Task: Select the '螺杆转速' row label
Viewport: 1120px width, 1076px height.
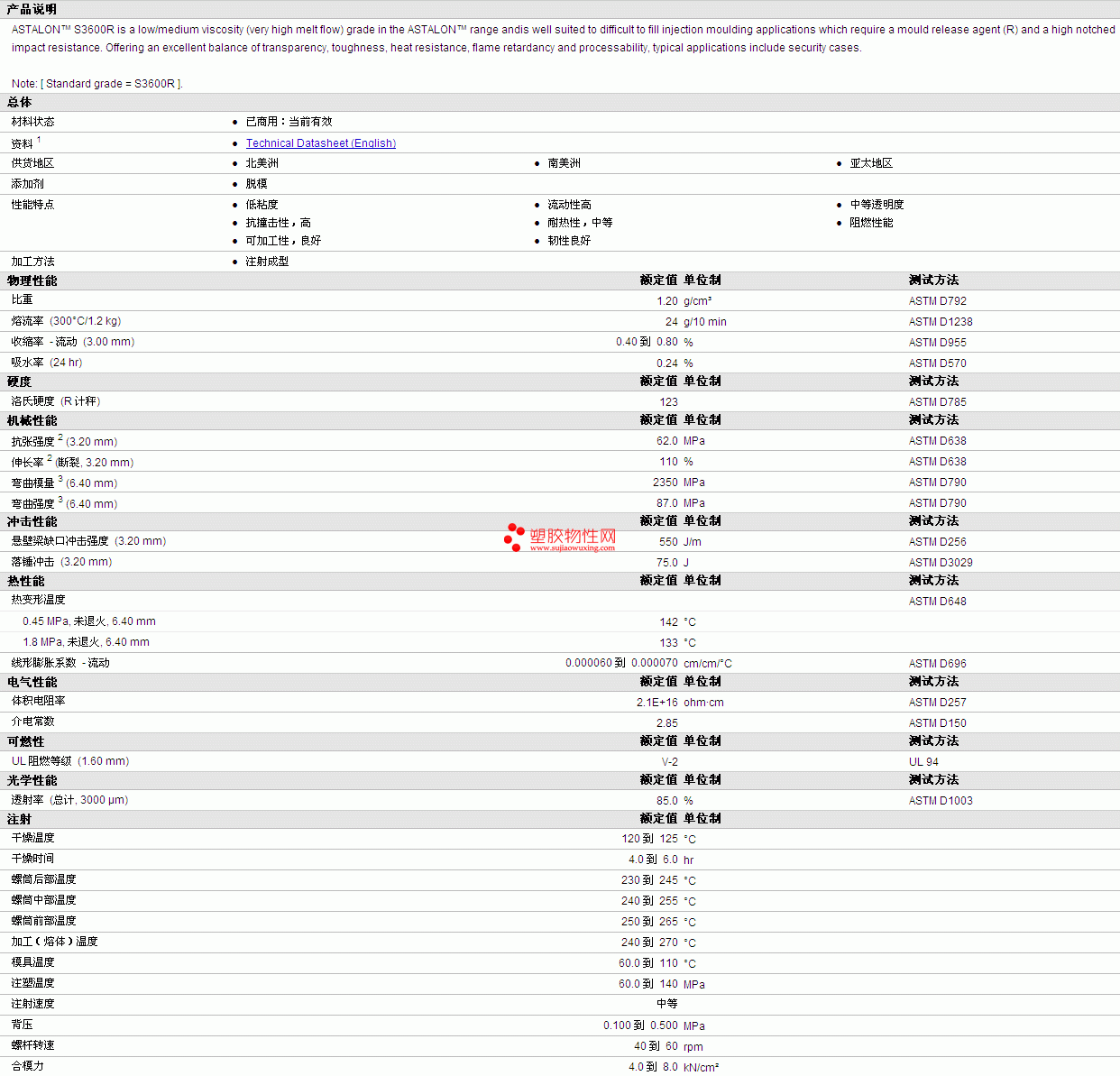Action: [x=32, y=1045]
